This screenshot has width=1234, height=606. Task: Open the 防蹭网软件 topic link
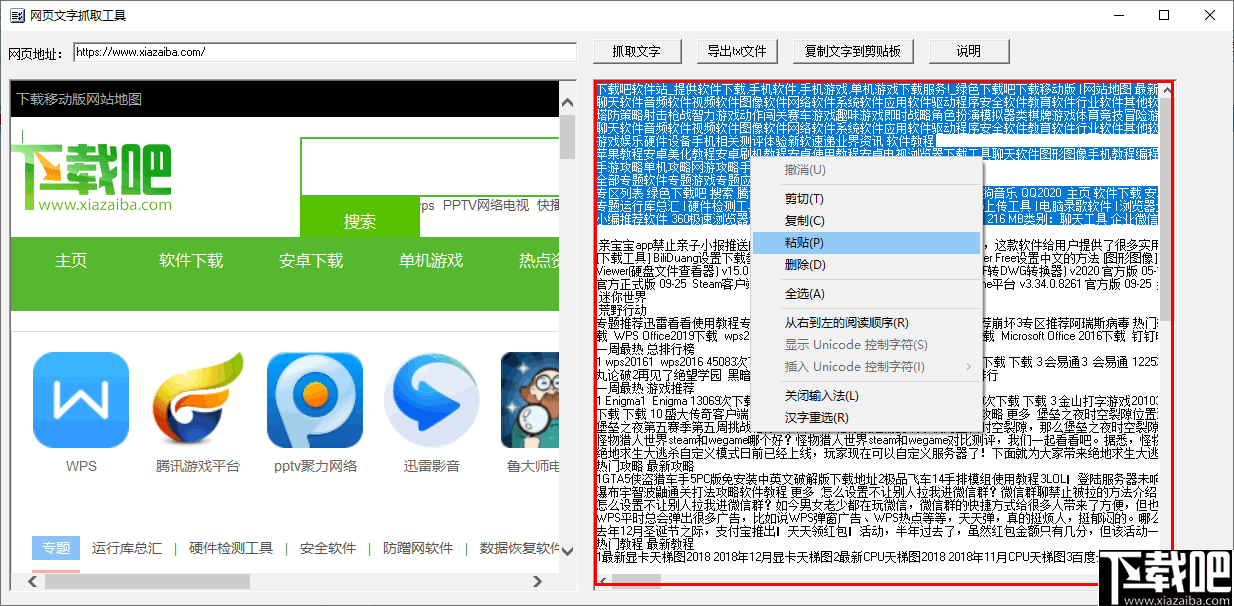pyautogui.click(x=418, y=548)
